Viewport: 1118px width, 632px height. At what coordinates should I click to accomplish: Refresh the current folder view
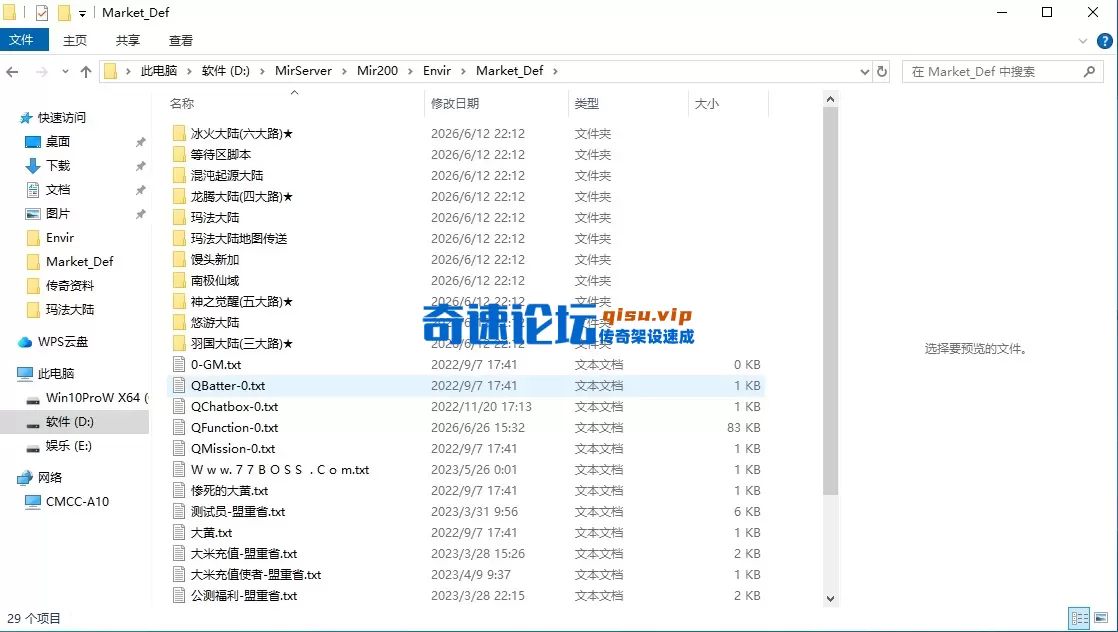point(882,71)
